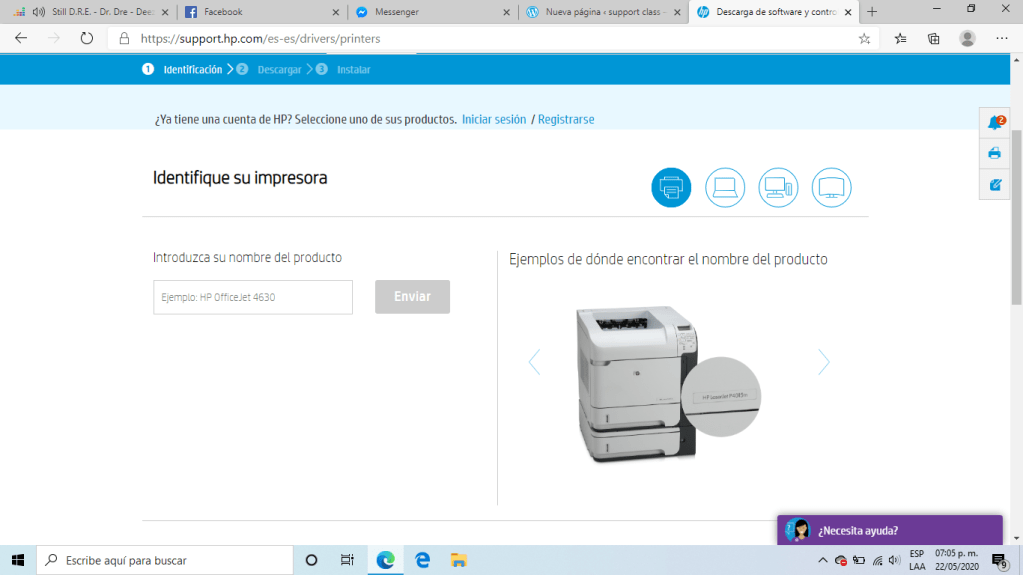Switch to the Messenger tab
Viewport: 1023px width, 575px height.
(x=431, y=12)
